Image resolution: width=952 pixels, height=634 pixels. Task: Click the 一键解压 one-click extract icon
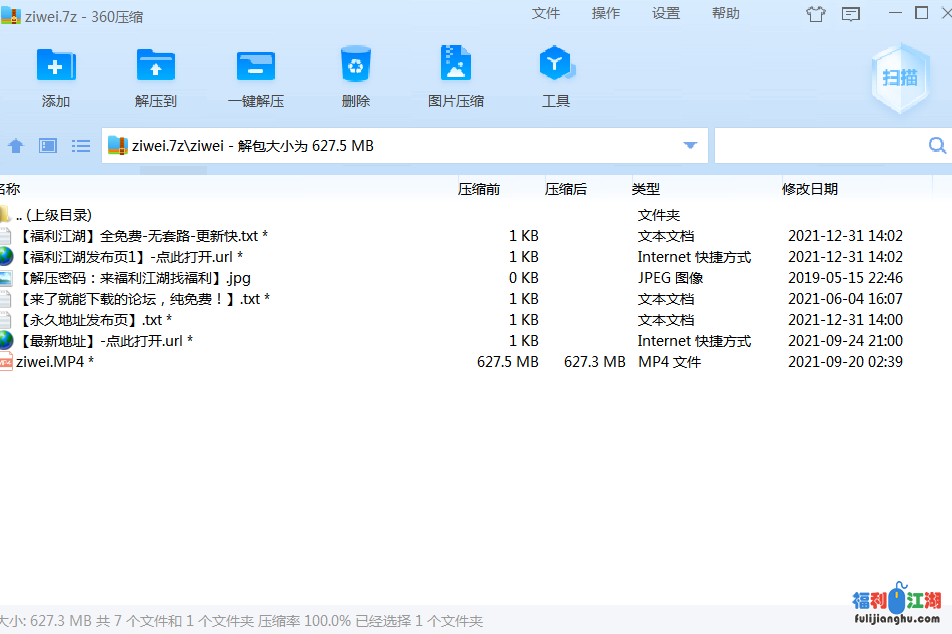click(x=256, y=66)
